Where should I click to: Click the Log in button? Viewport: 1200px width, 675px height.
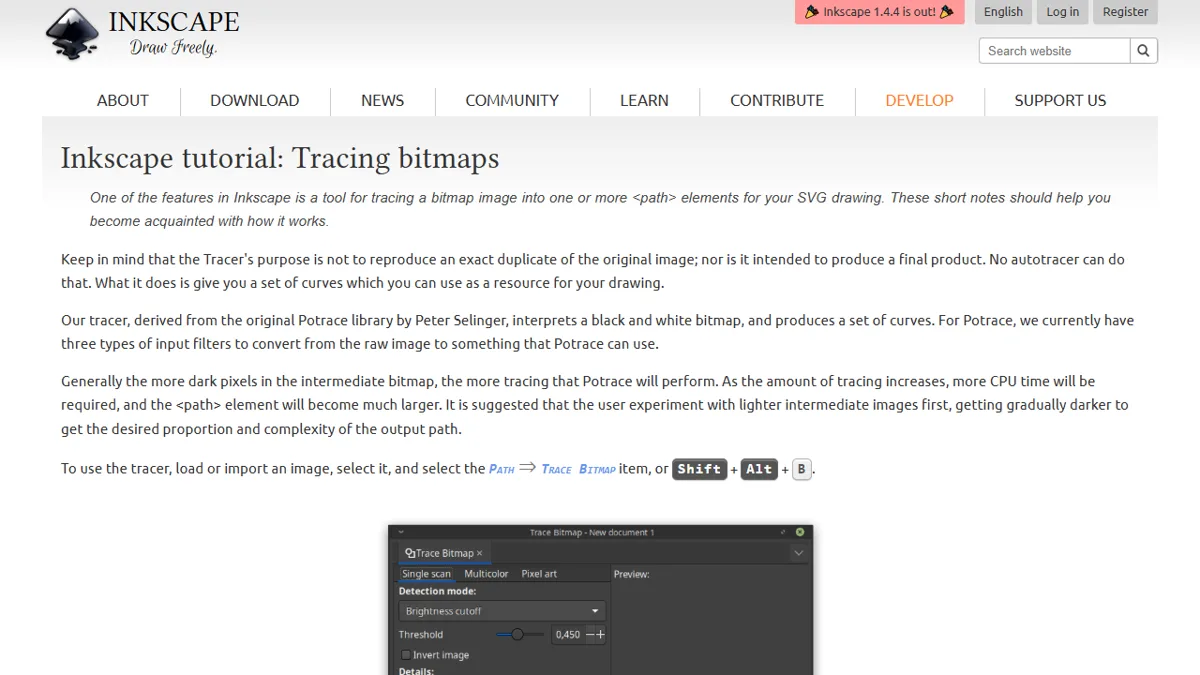1063,12
